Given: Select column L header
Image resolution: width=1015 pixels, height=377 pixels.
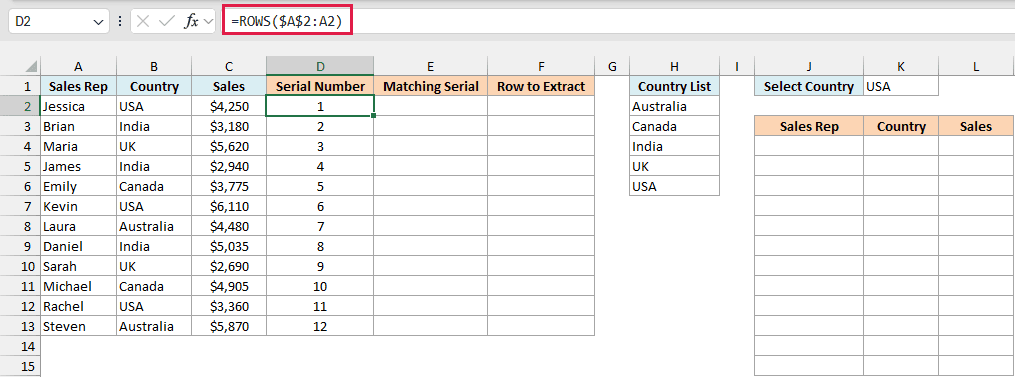Looking at the screenshot, I should (976, 66).
